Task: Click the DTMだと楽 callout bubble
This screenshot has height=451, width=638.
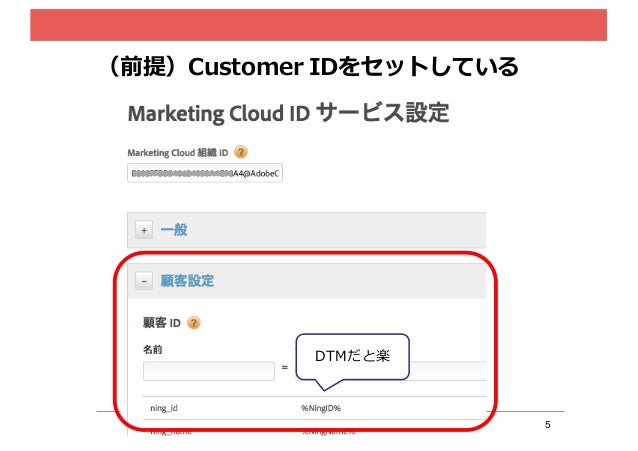Action: 352,357
